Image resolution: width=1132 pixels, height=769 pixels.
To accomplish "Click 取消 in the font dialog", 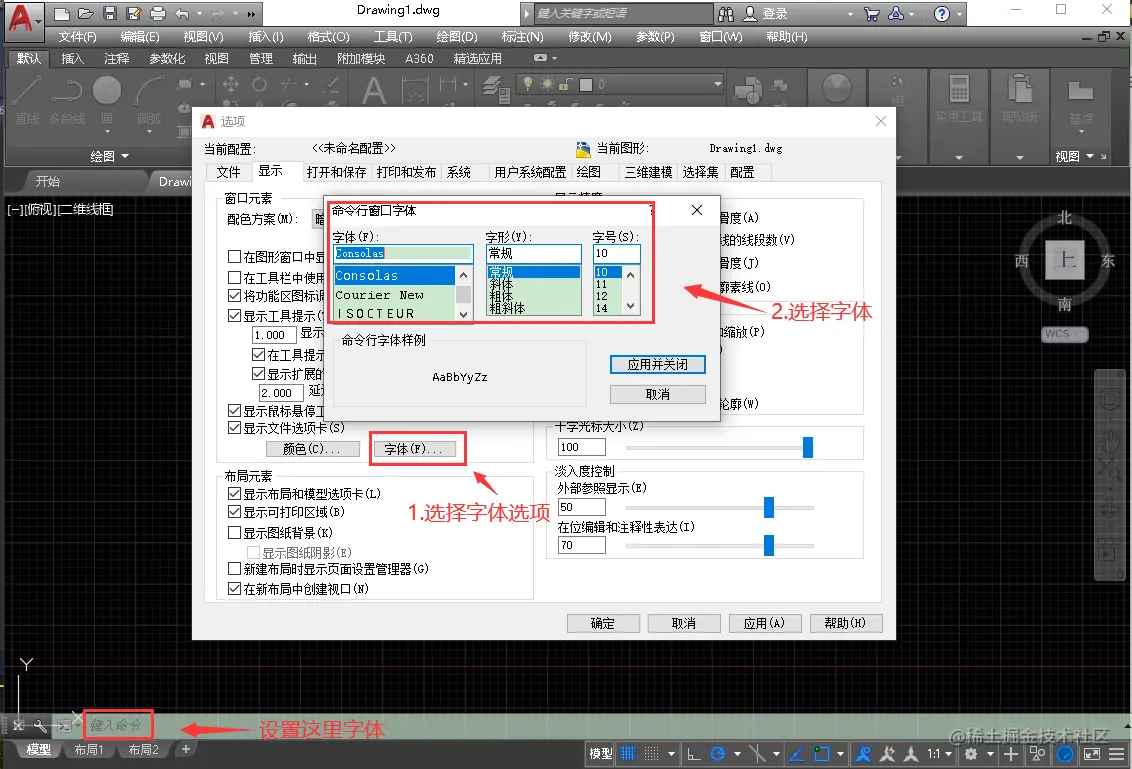I will (657, 394).
